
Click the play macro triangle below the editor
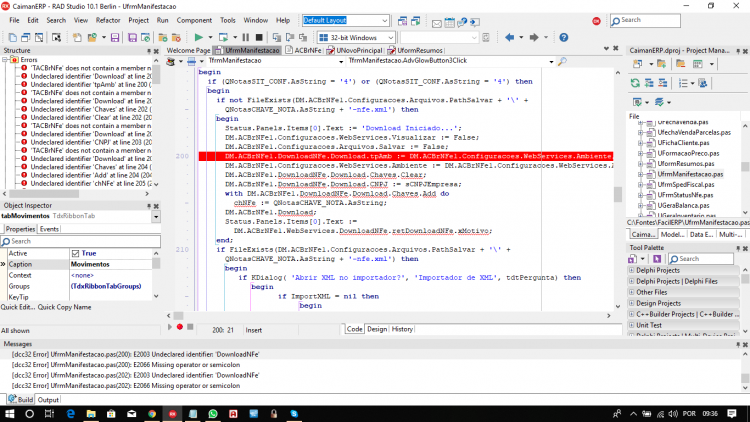[x=169, y=327]
